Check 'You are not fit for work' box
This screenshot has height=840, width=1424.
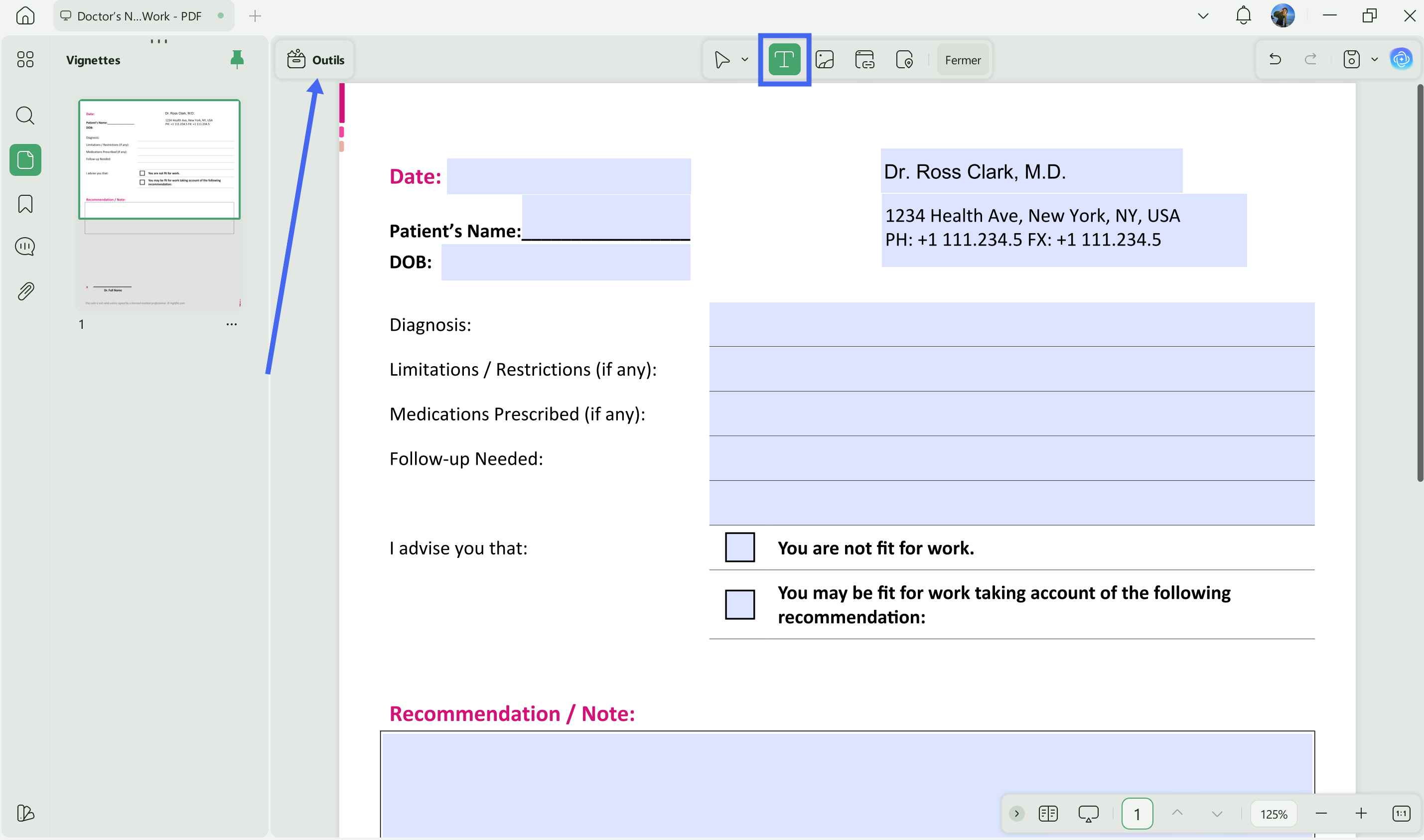click(x=740, y=547)
